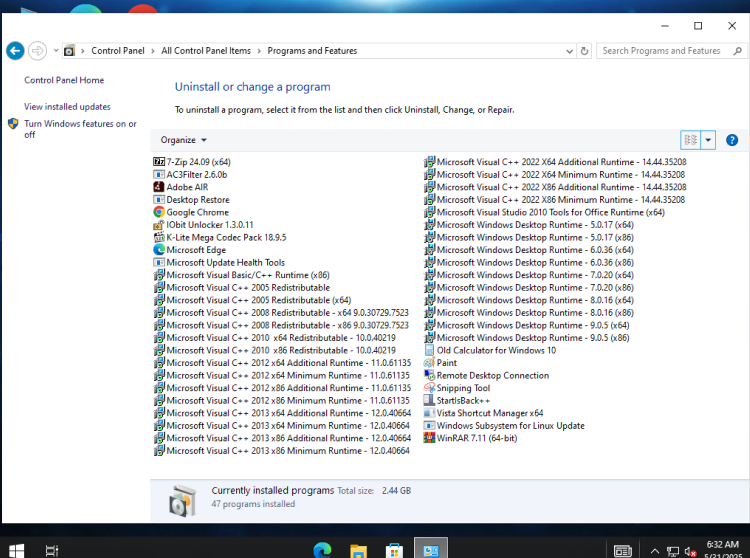The image size is (750, 558).
Task: Open View installed updates link
Action: click(67, 107)
